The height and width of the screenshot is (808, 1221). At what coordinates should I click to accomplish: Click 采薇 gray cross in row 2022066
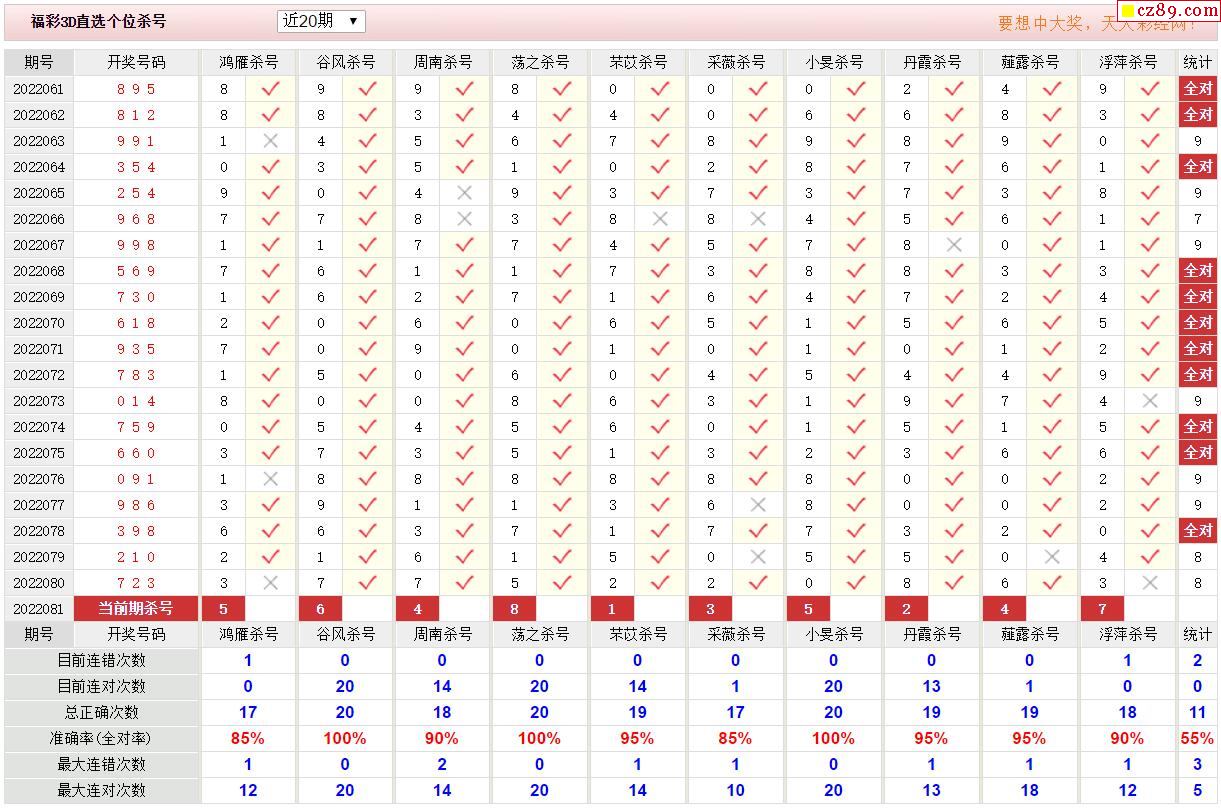(x=758, y=219)
